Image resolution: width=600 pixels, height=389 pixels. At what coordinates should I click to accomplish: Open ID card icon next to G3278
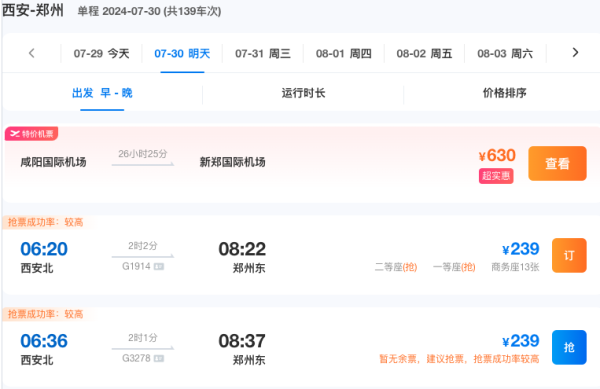point(159,358)
